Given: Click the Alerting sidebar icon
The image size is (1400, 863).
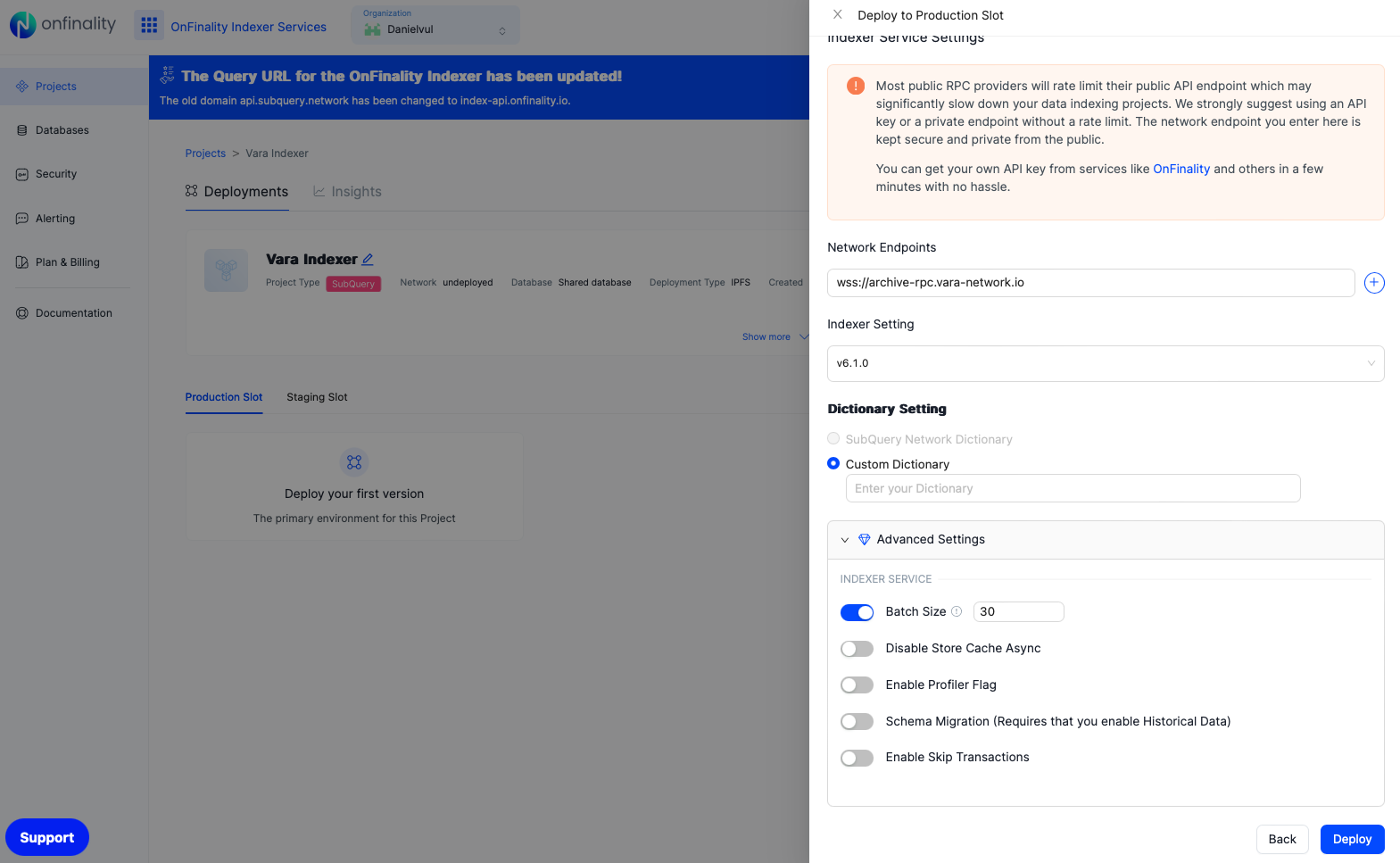Looking at the screenshot, I should tap(22, 219).
